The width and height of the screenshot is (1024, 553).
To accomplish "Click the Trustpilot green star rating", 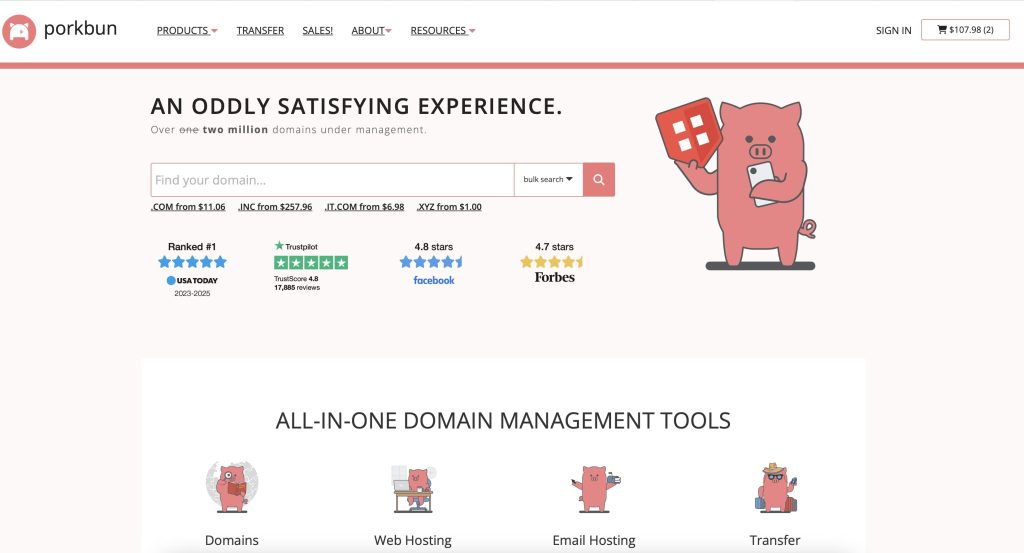I will 311,262.
